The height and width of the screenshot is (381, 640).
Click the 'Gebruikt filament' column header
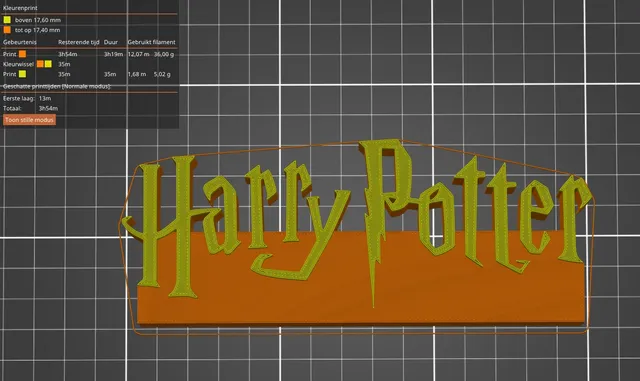click(151, 42)
